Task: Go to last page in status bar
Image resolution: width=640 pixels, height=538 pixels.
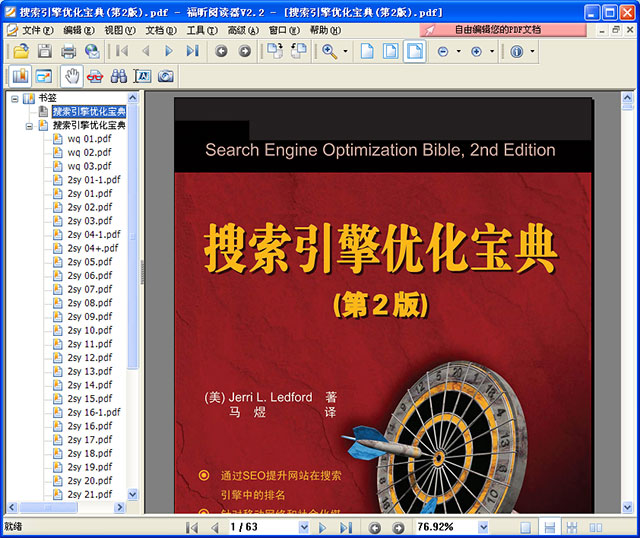Action: pyautogui.click(x=346, y=528)
